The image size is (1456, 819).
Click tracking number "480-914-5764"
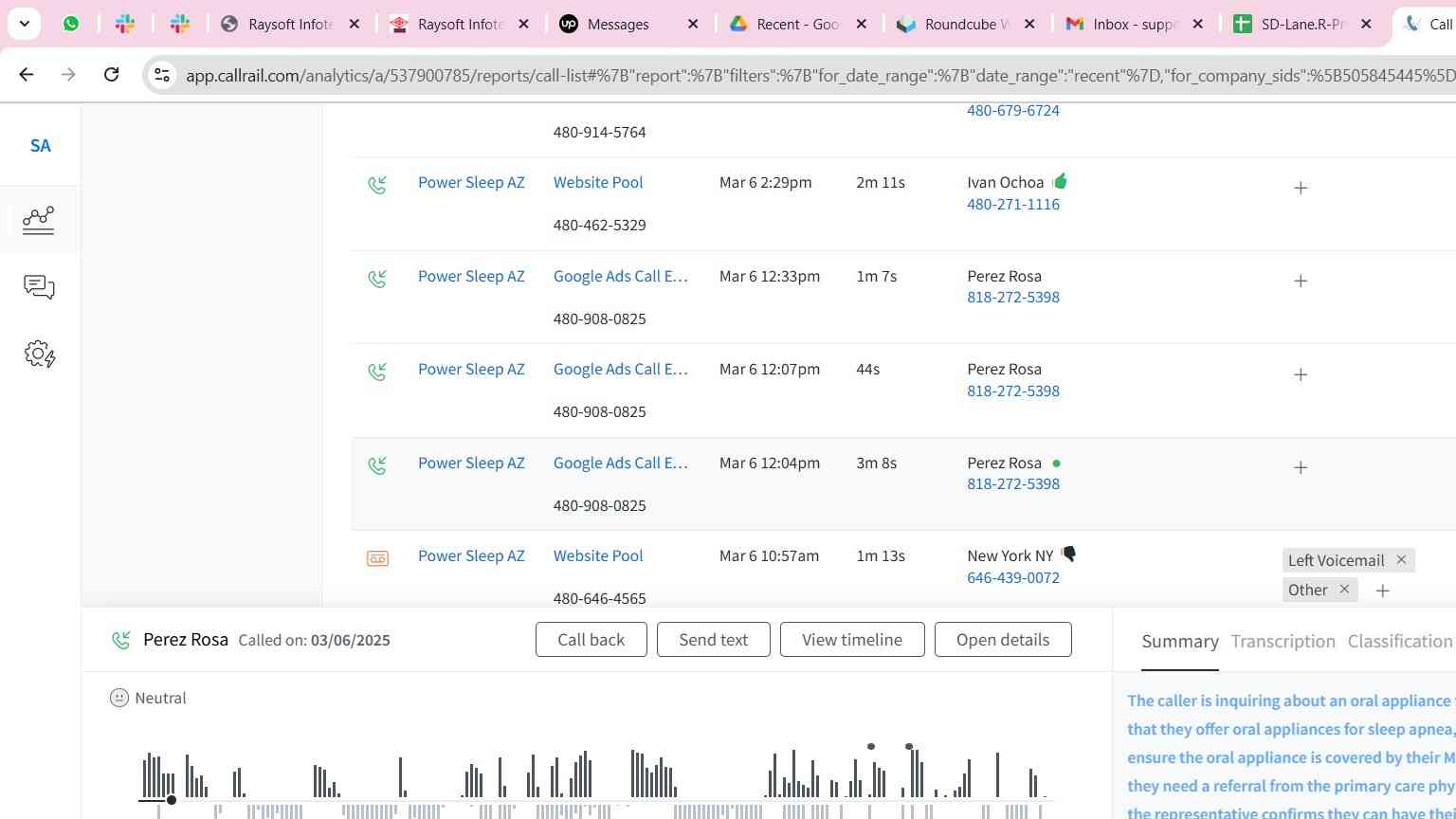point(600,132)
